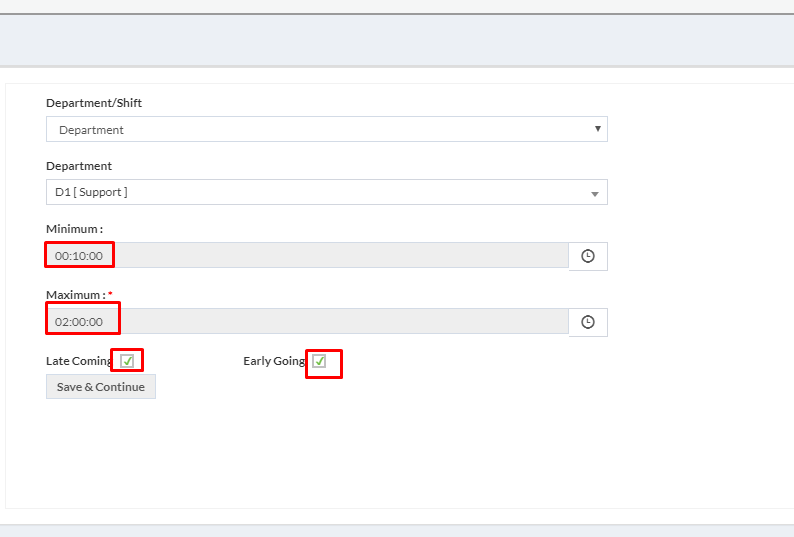Open the clock picker for Minimum time
This screenshot has width=794, height=537.
point(588,256)
